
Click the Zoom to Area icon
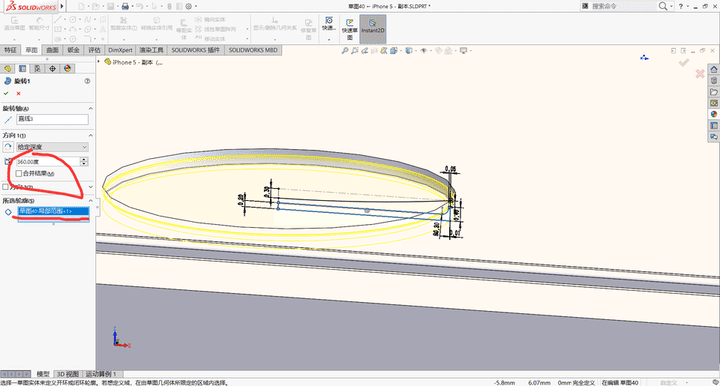click(x=354, y=51)
